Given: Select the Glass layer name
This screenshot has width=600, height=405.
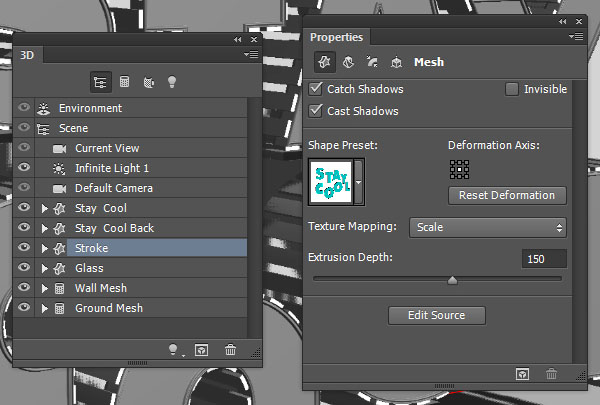Looking at the screenshot, I should [89, 268].
